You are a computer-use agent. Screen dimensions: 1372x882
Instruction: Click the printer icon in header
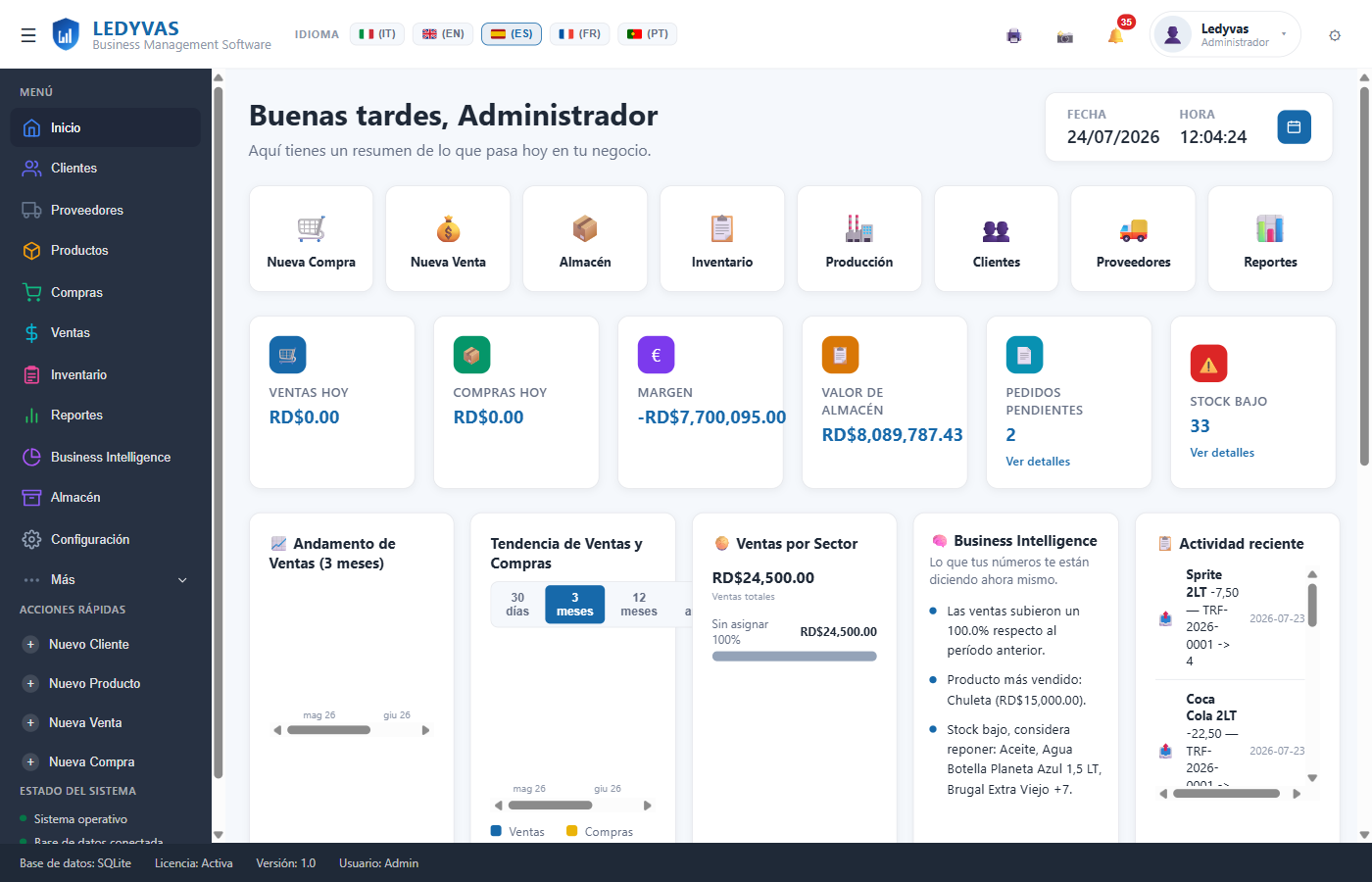tap(1014, 36)
